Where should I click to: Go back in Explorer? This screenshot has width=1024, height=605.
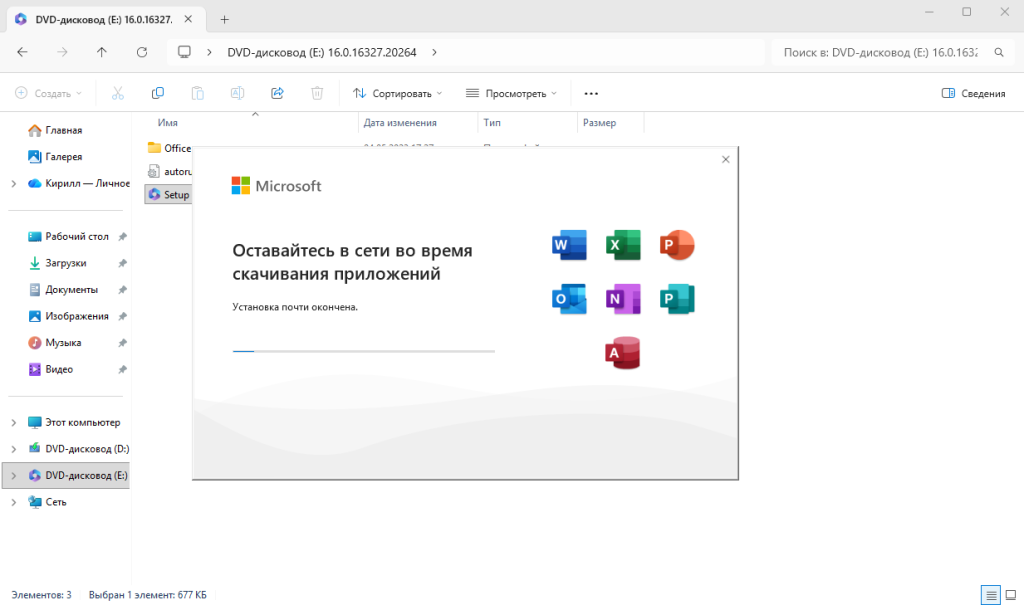click(22, 52)
